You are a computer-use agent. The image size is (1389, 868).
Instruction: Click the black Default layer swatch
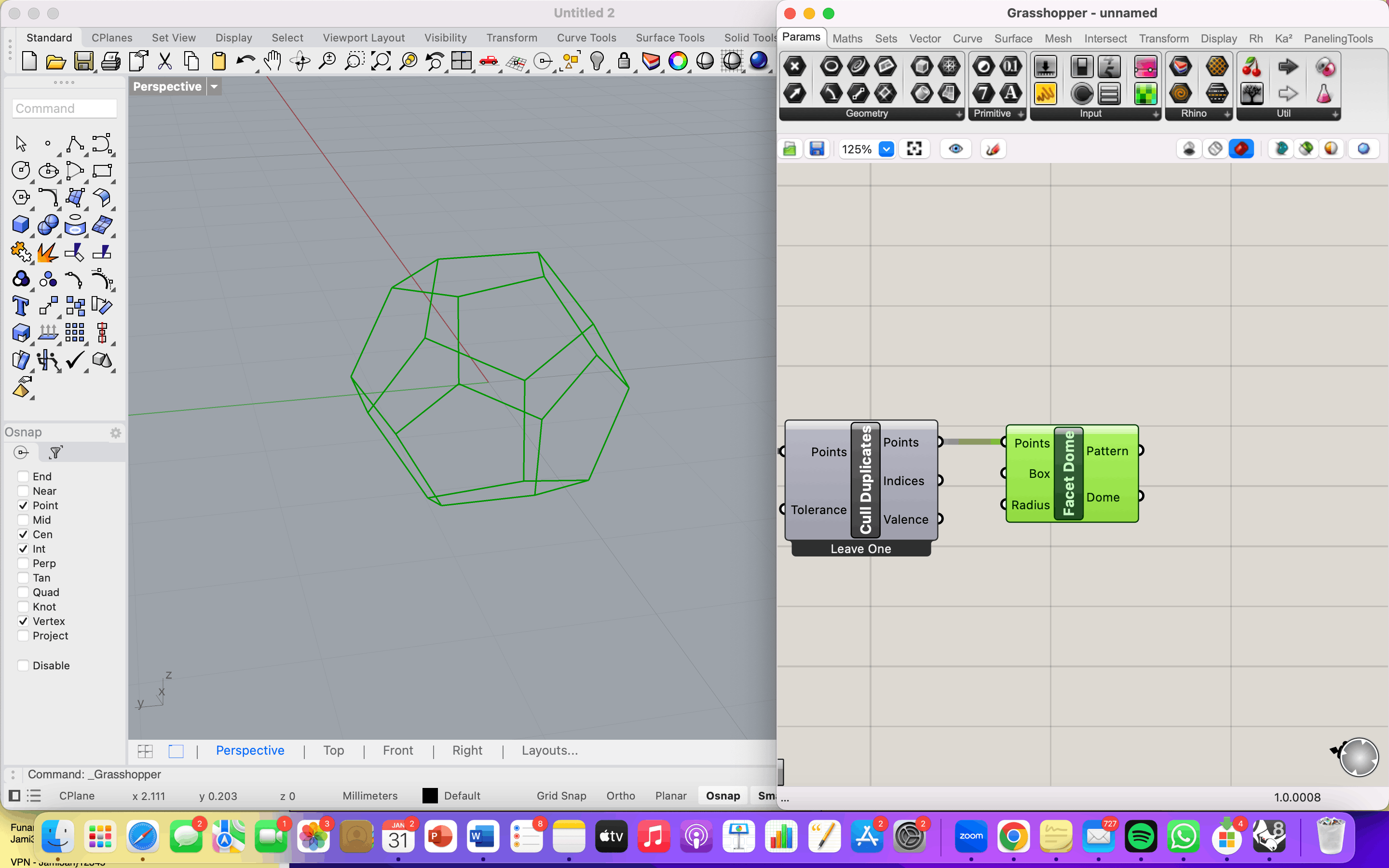coord(430,796)
